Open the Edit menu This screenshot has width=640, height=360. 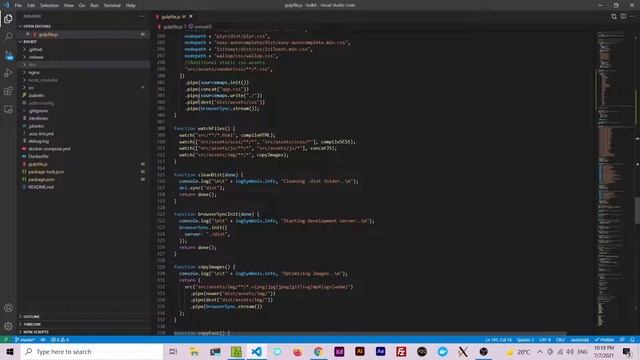click(31, 5)
